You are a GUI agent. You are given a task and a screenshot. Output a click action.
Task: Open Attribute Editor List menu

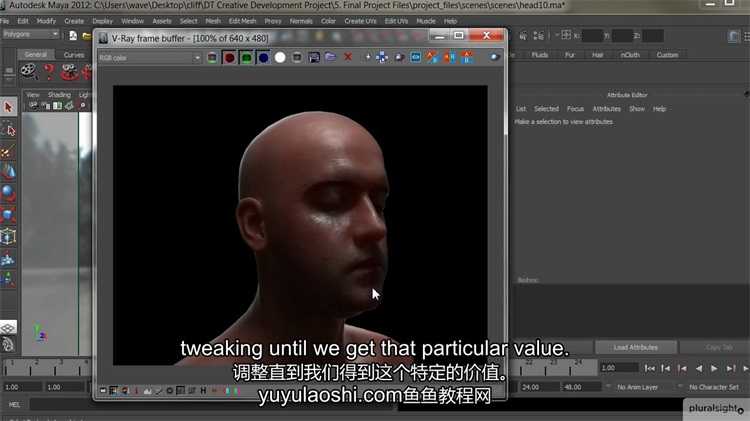521,109
